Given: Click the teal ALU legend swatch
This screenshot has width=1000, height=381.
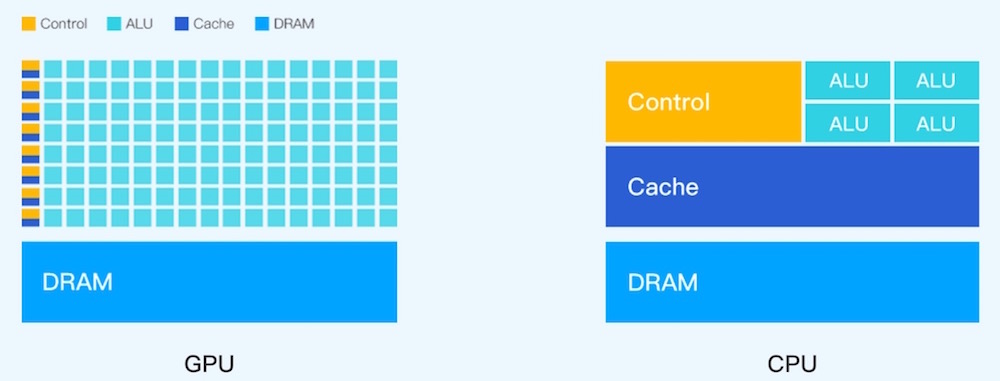Looking at the screenshot, I should [x=114, y=24].
